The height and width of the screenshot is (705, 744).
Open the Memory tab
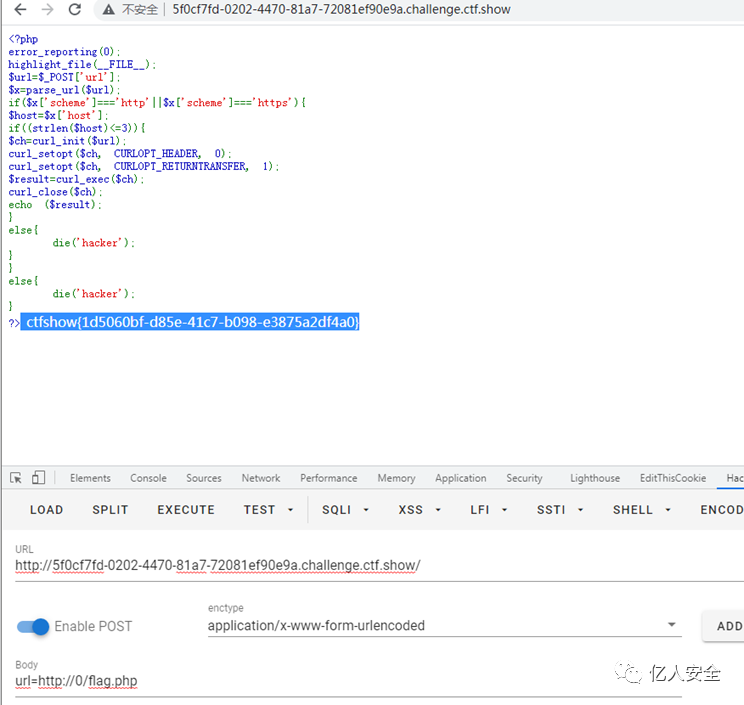click(x=396, y=478)
